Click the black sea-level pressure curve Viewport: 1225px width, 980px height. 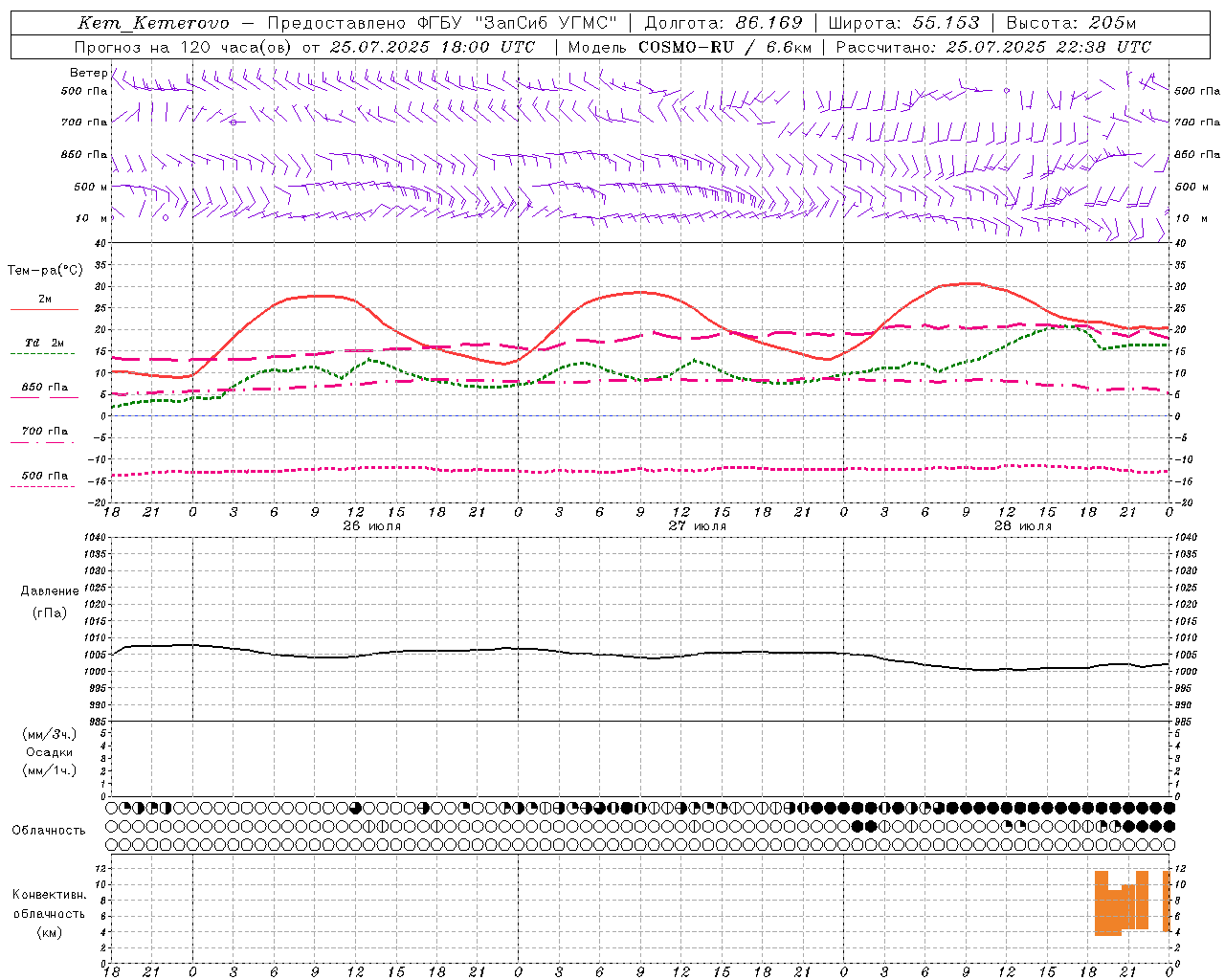640,657
